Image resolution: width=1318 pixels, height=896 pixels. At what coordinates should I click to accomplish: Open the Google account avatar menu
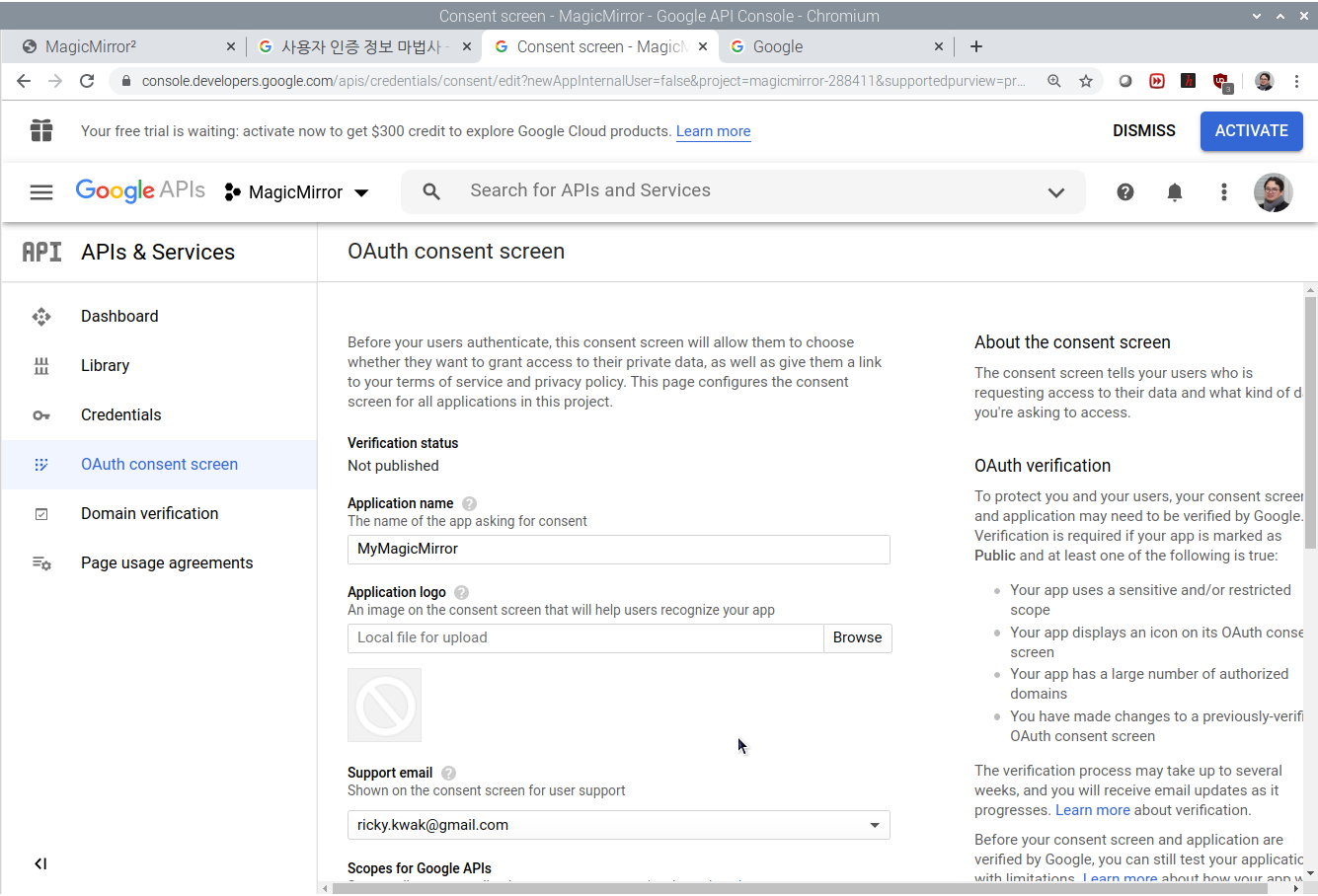tap(1274, 192)
